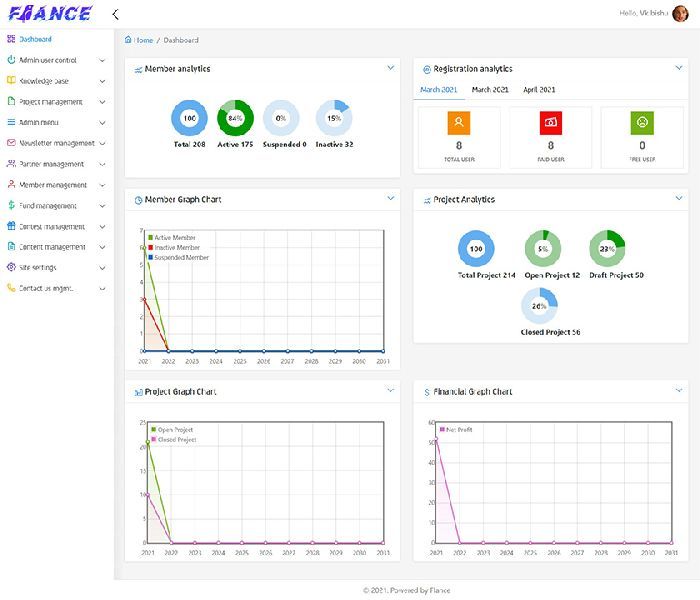Click the Fiance logo
The image size is (700, 600).
point(50,14)
